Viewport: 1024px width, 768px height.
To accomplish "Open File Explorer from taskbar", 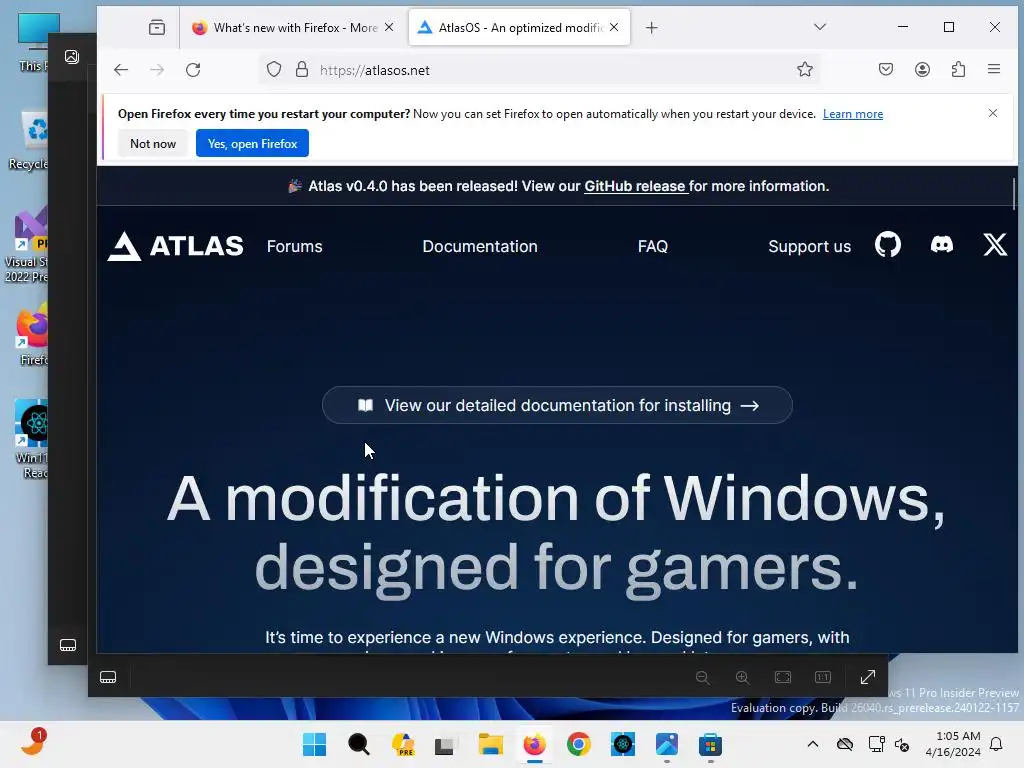I will coord(490,744).
